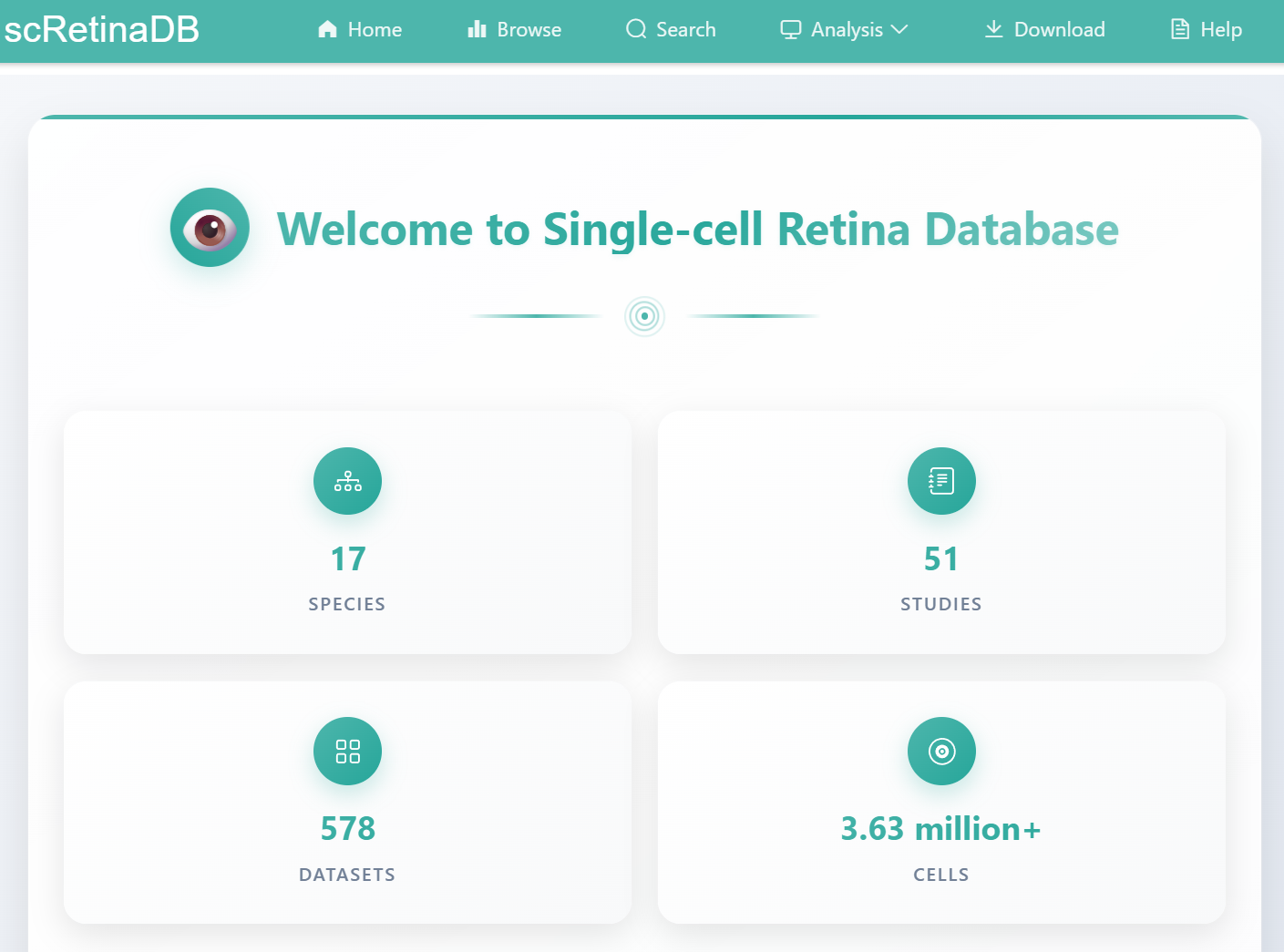The width and height of the screenshot is (1284, 952).
Task: Open the Home menu item
Action: pyautogui.click(x=375, y=30)
